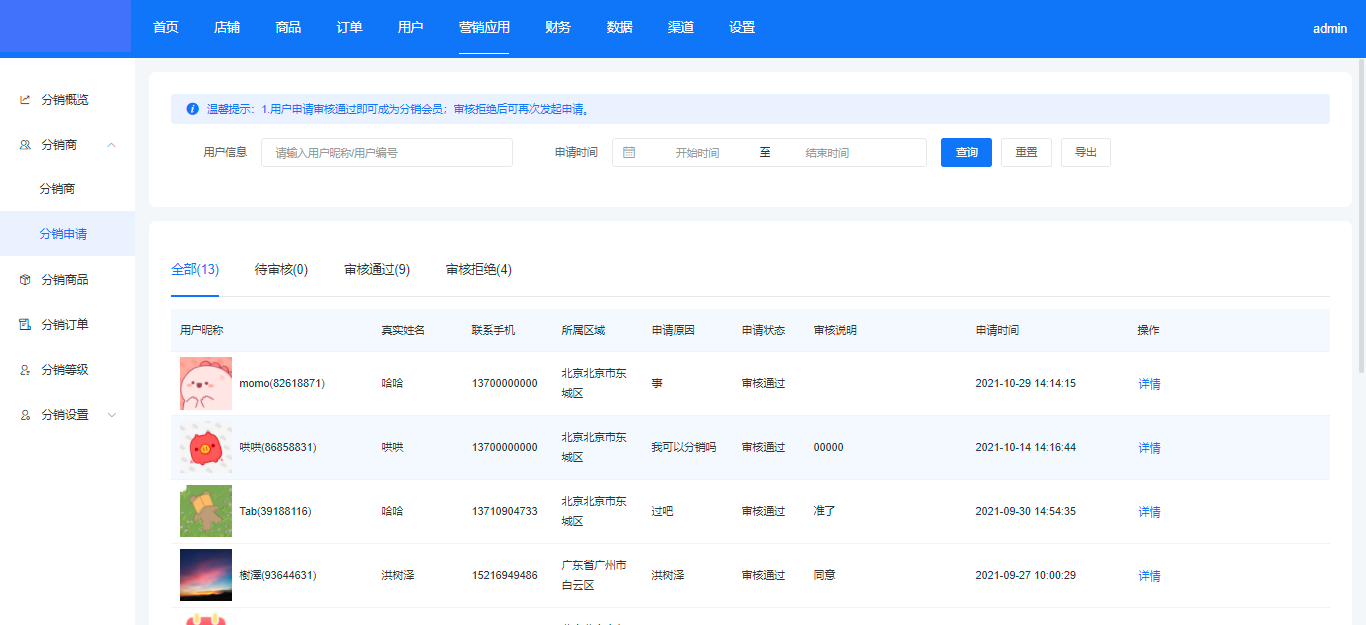Image resolution: width=1366 pixels, height=625 pixels.
Task: Switch to the 审核拒绝(4) tab
Action: click(x=478, y=270)
